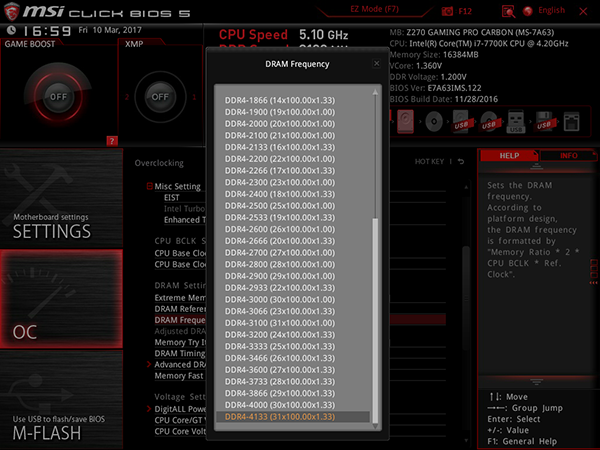Open the SETTINGS motherboard section

(x=61, y=198)
